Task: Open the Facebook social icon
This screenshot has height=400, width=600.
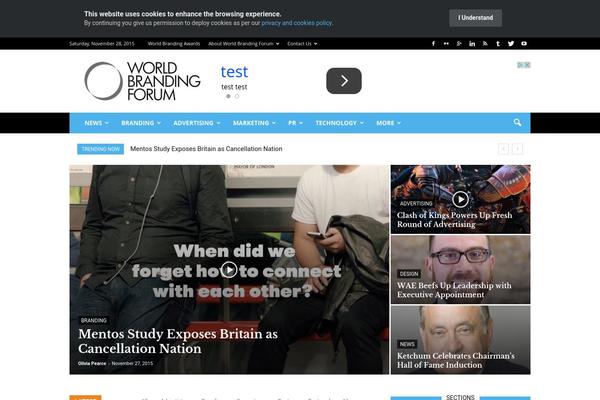Action: [x=433, y=44]
